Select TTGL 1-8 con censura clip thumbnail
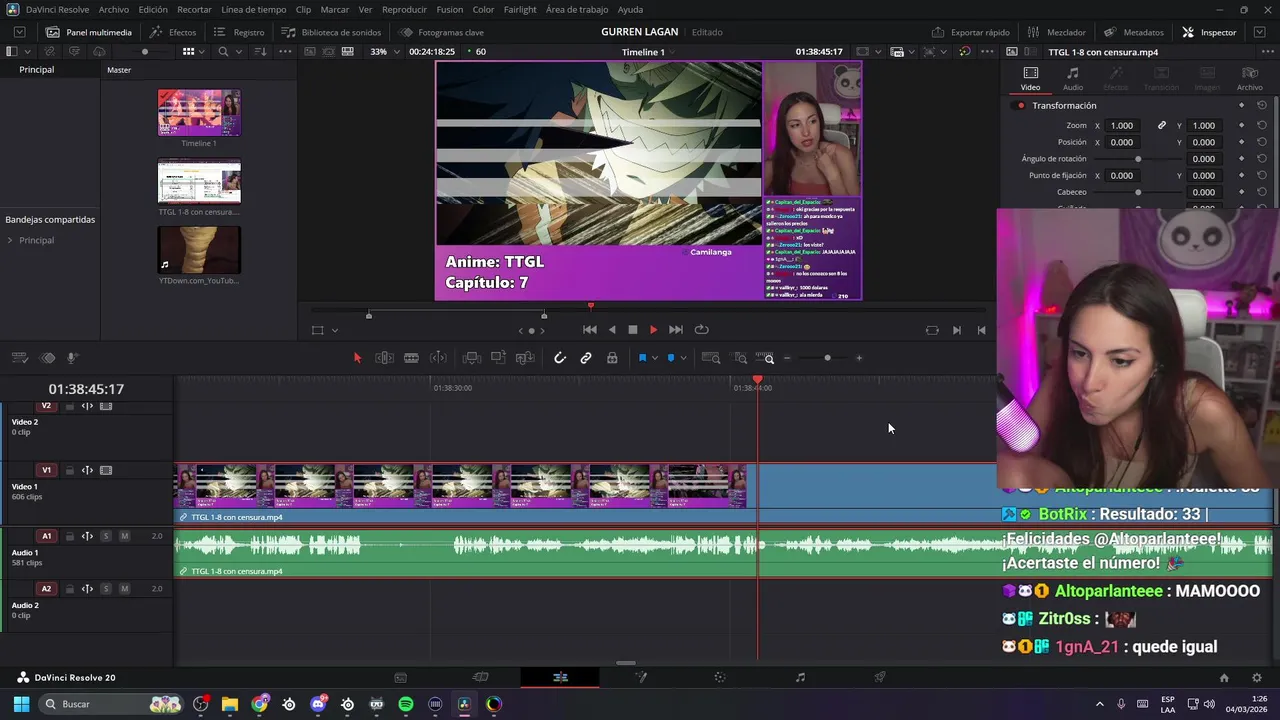 click(199, 181)
